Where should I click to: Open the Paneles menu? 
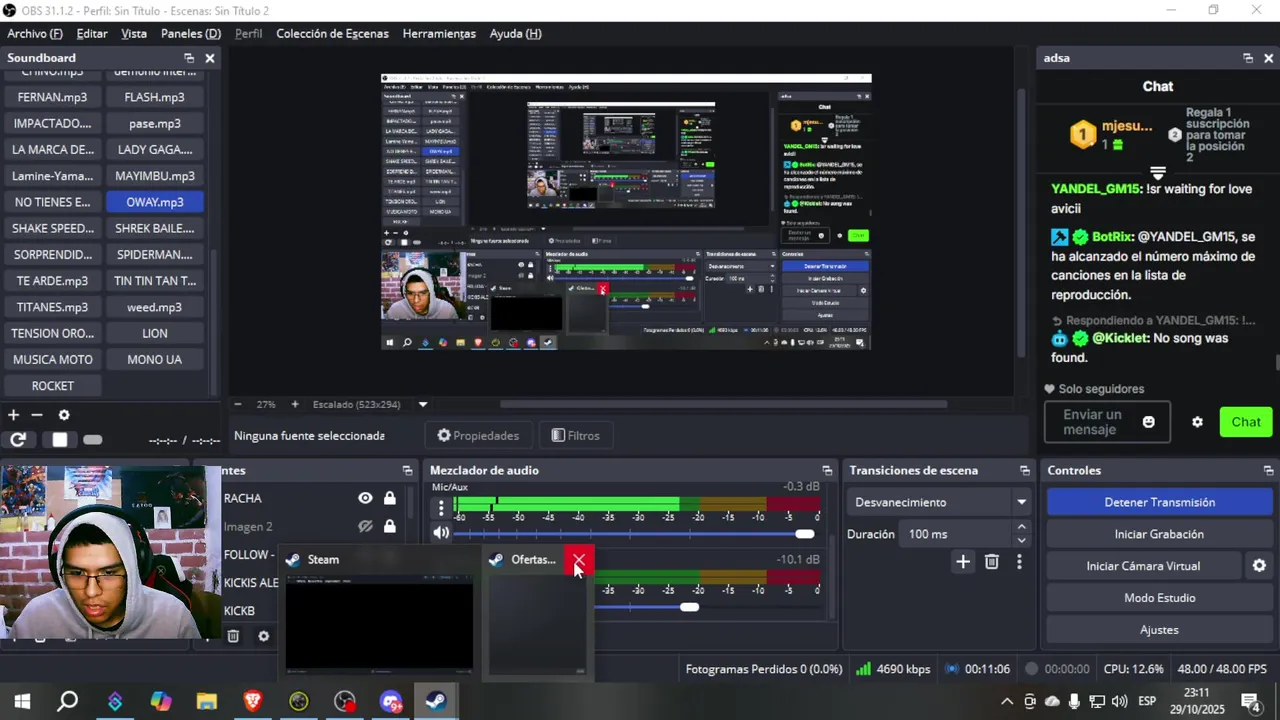(191, 33)
